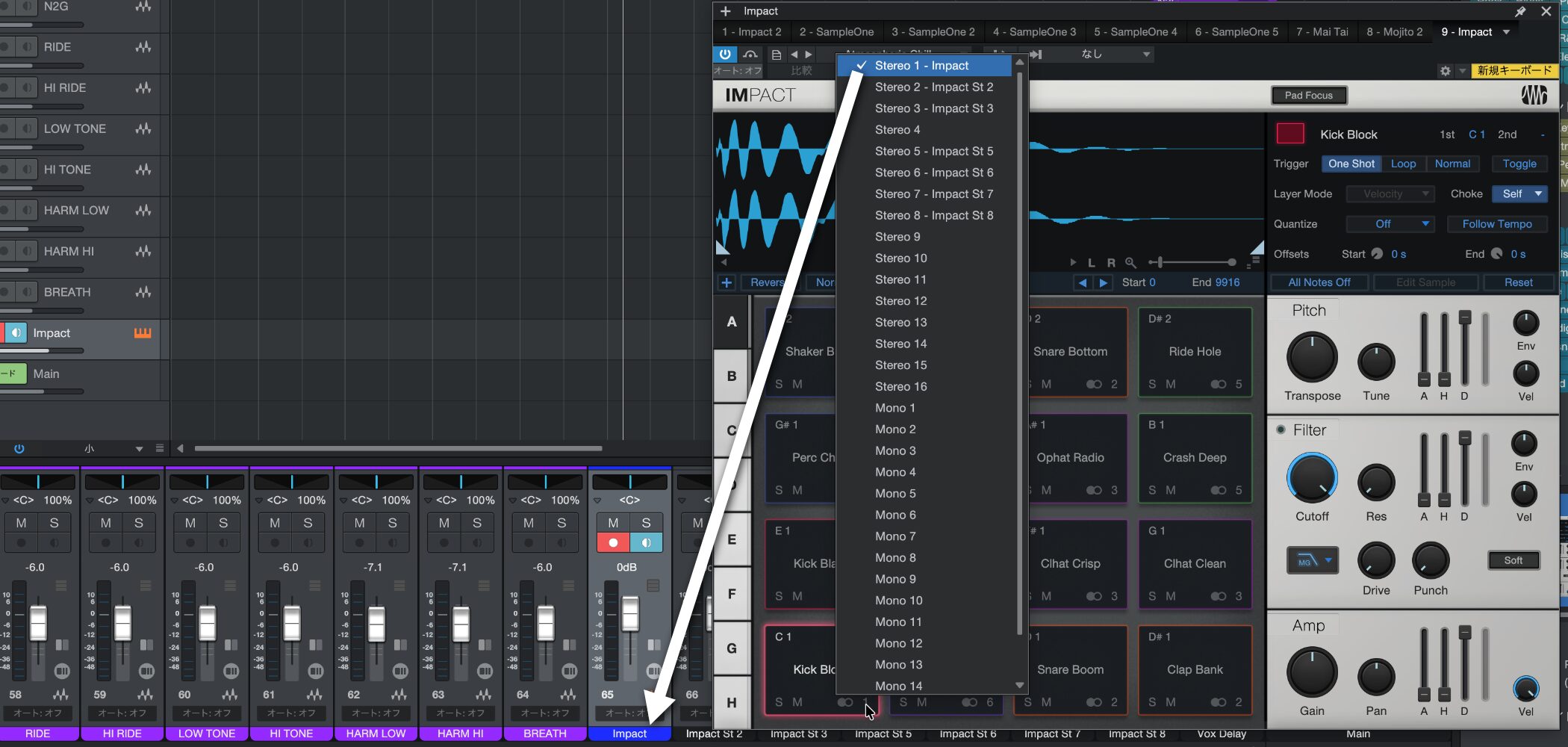Open plugin settings gear icon
Viewport: 1568px width, 747px height.
point(1445,71)
